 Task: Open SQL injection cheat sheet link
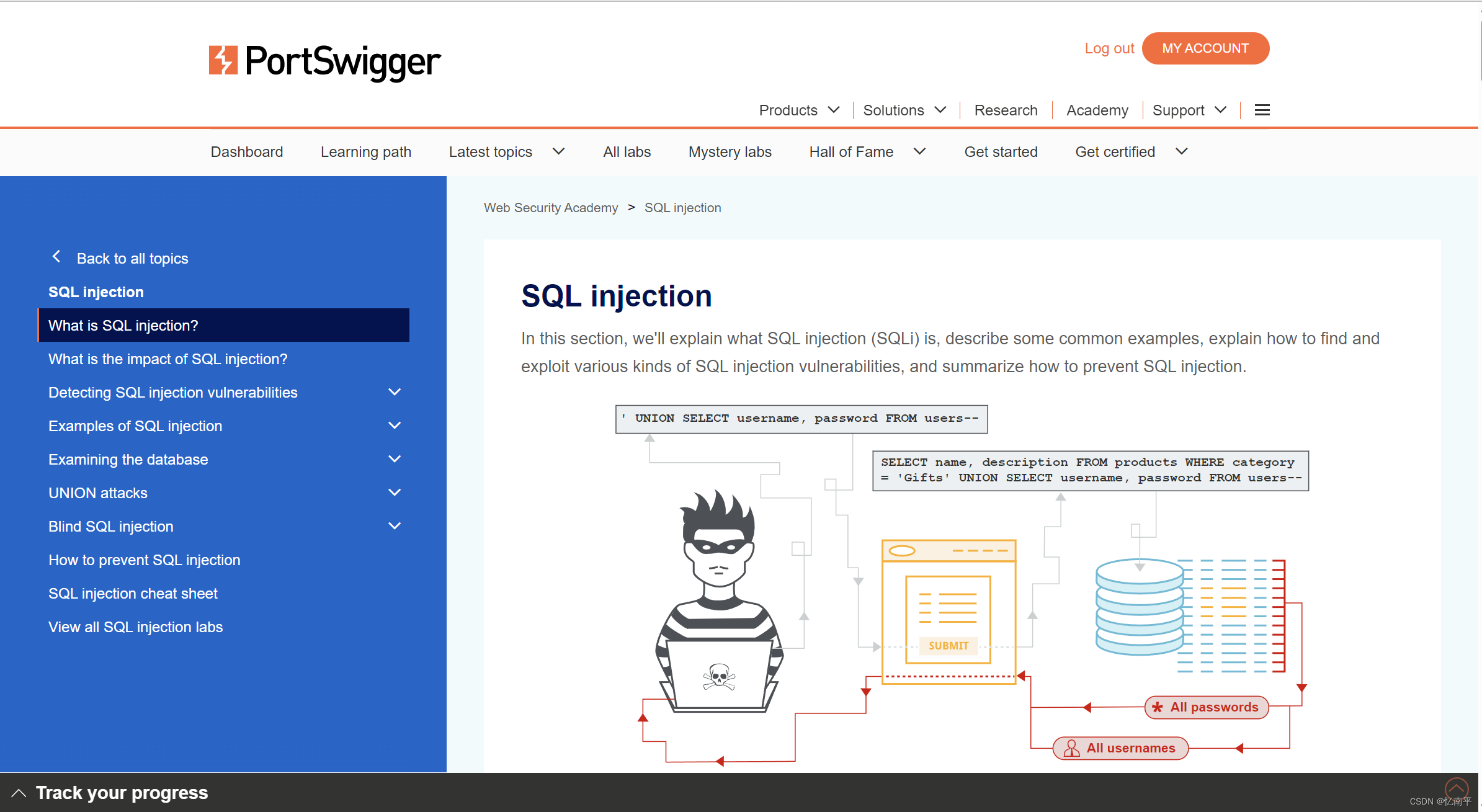point(133,594)
